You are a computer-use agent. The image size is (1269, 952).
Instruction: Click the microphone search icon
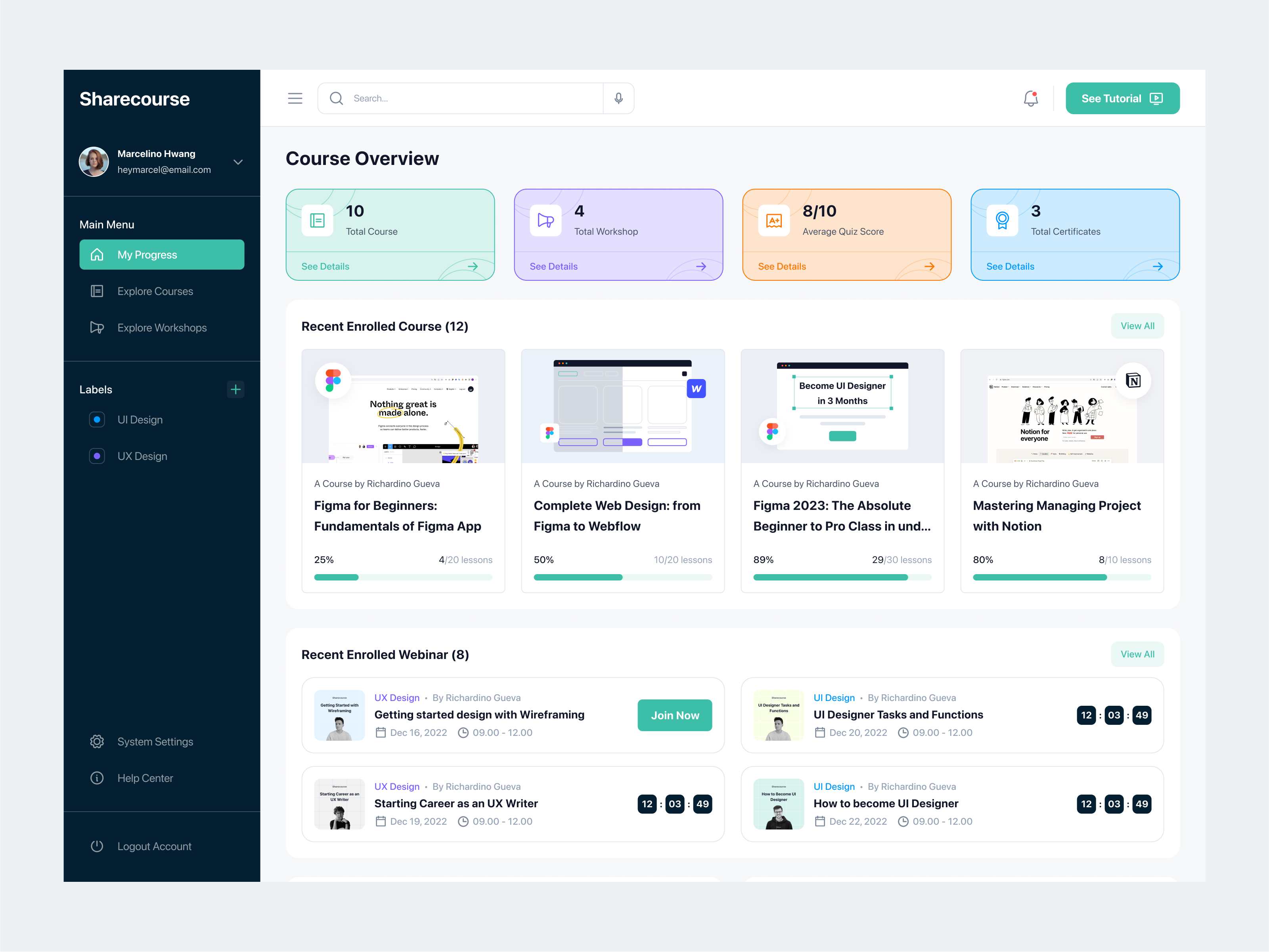click(619, 97)
